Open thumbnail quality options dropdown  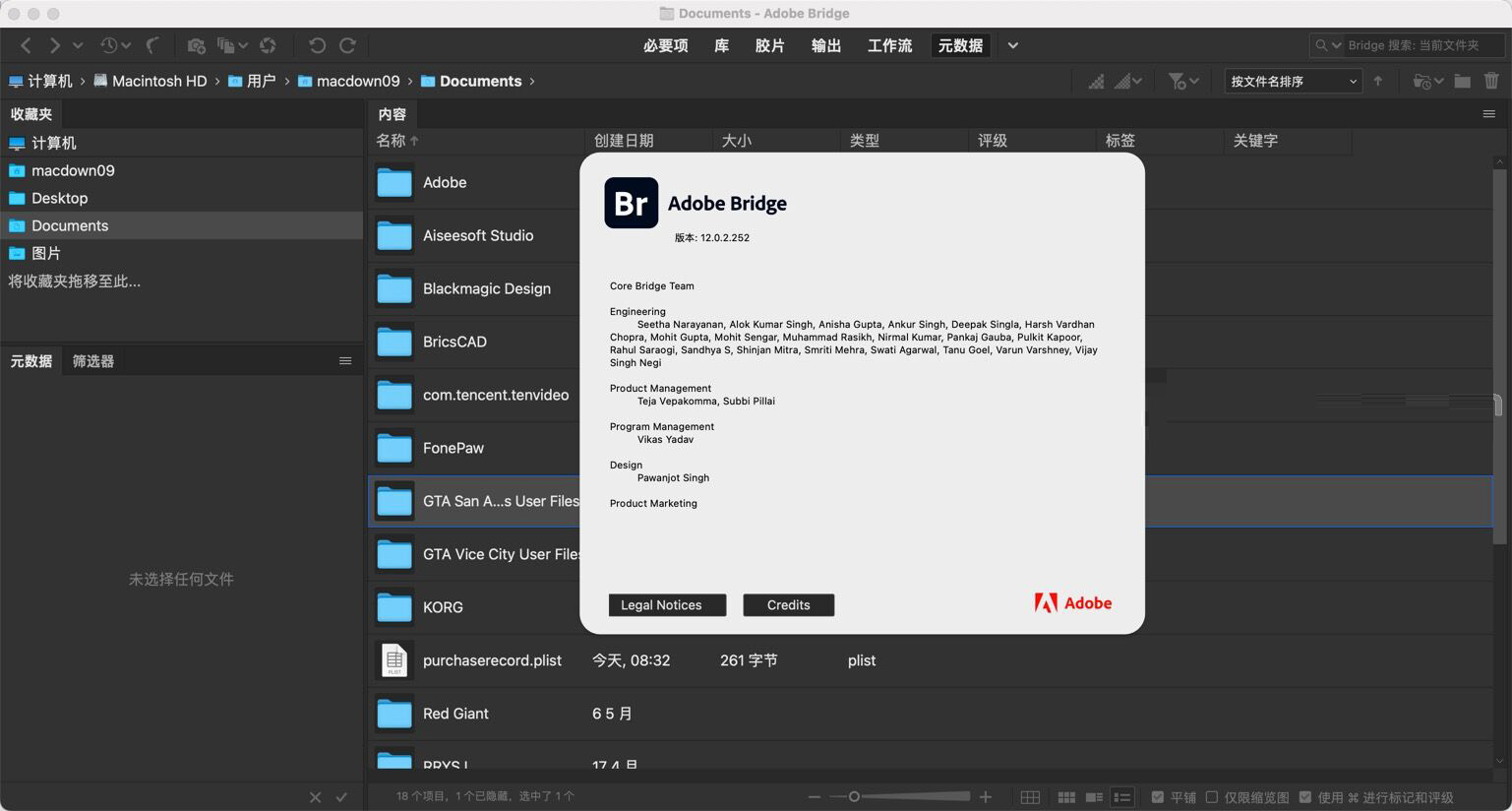(x=1128, y=81)
